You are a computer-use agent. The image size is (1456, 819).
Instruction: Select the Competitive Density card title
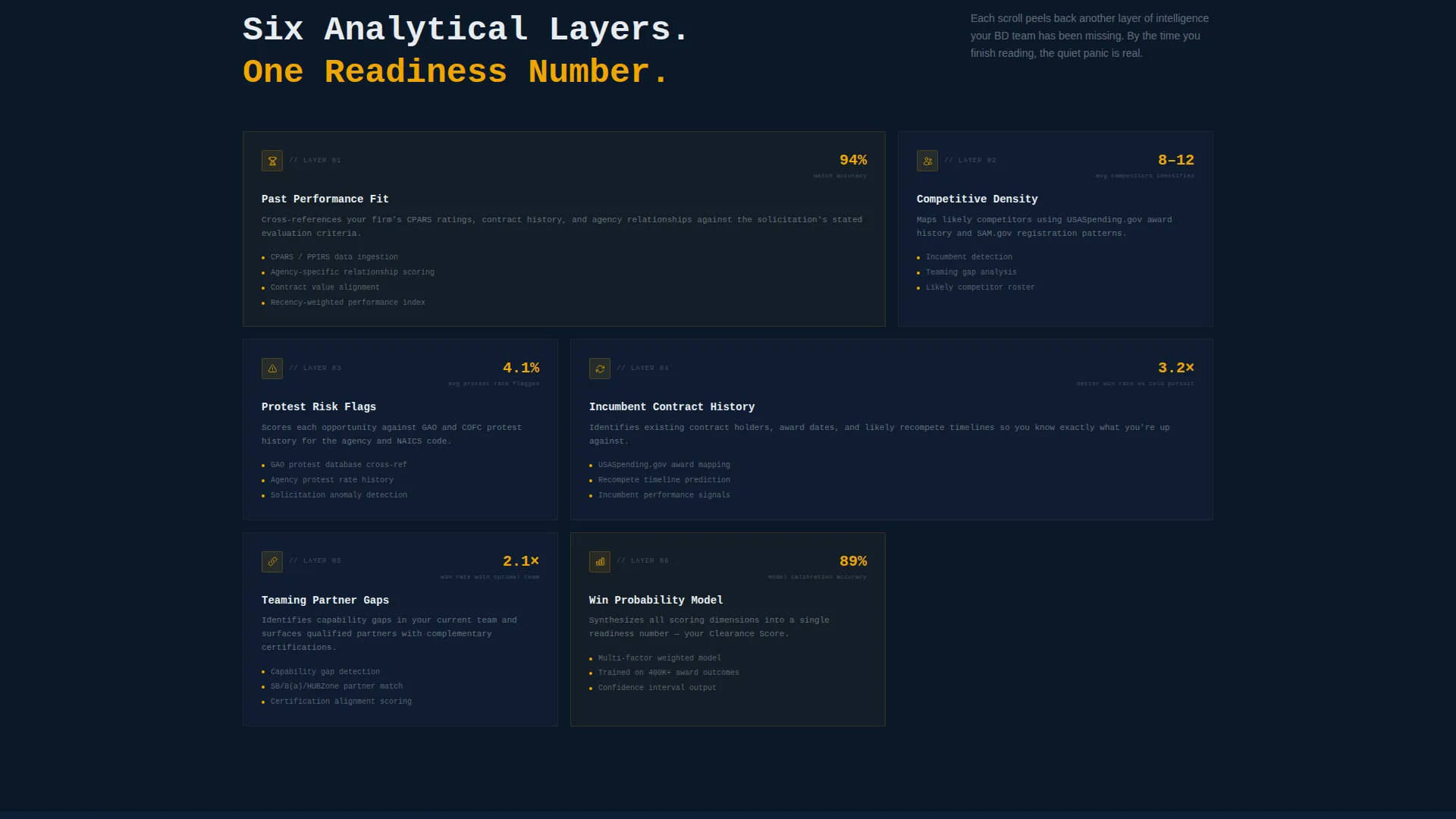point(977,199)
